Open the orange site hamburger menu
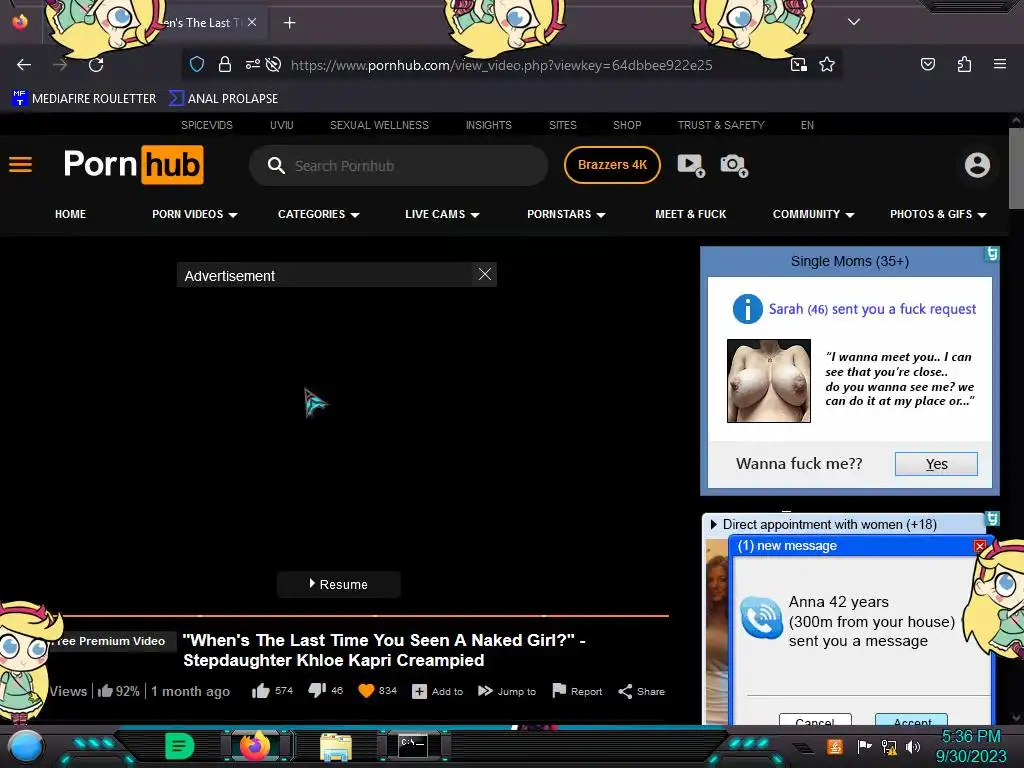This screenshot has width=1024, height=768. pyautogui.click(x=20, y=165)
